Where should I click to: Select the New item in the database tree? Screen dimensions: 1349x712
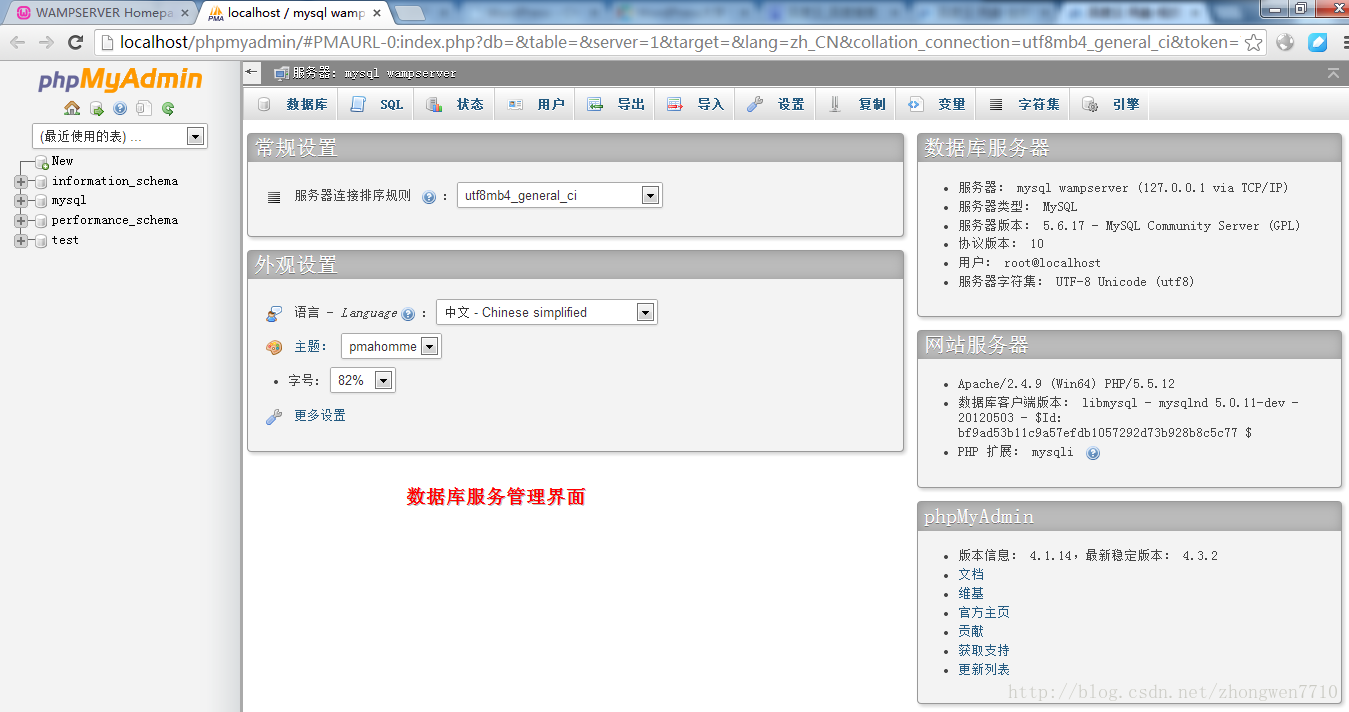click(x=62, y=161)
